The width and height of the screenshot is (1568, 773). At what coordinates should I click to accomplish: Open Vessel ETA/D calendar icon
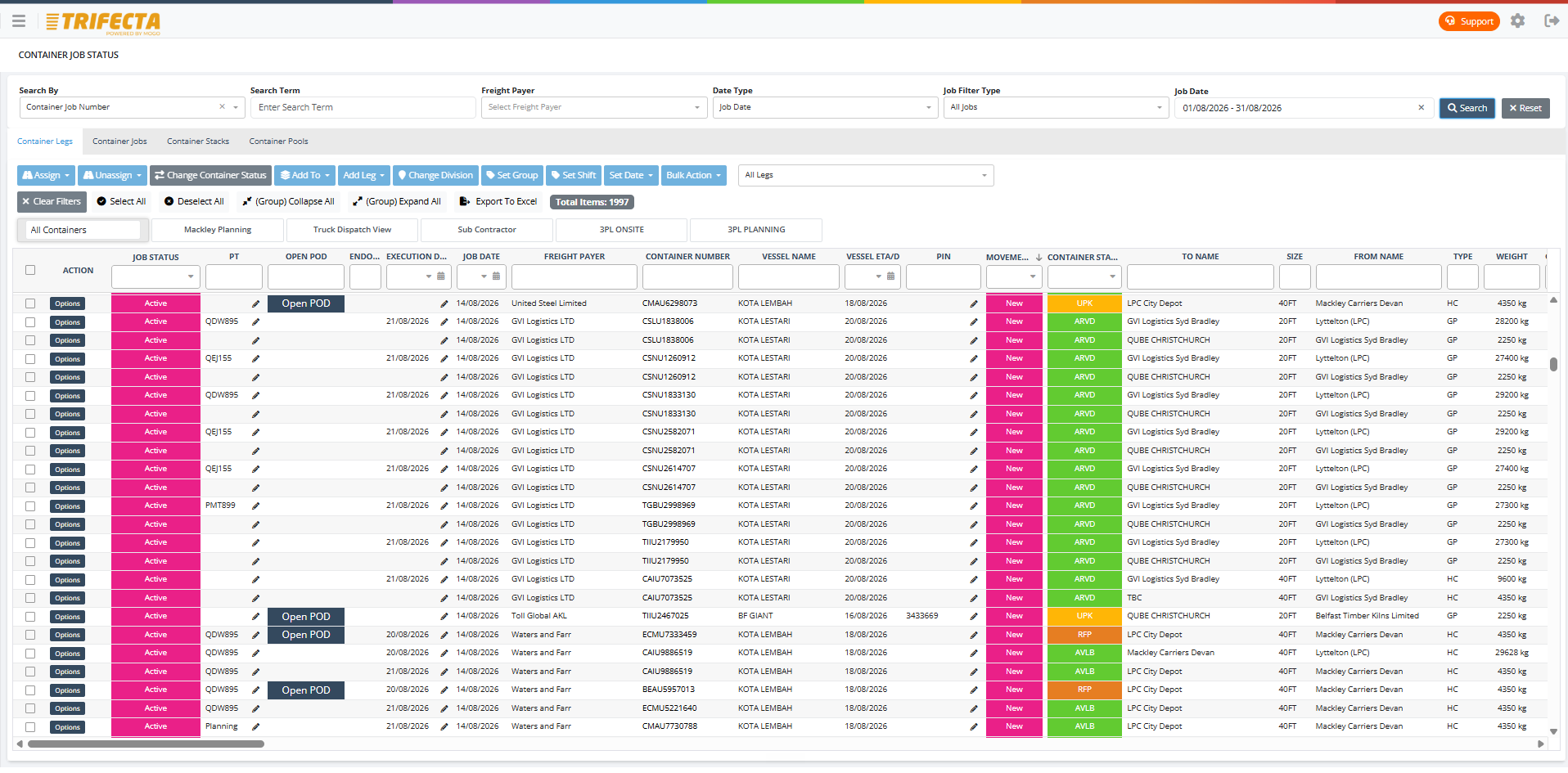click(x=890, y=276)
